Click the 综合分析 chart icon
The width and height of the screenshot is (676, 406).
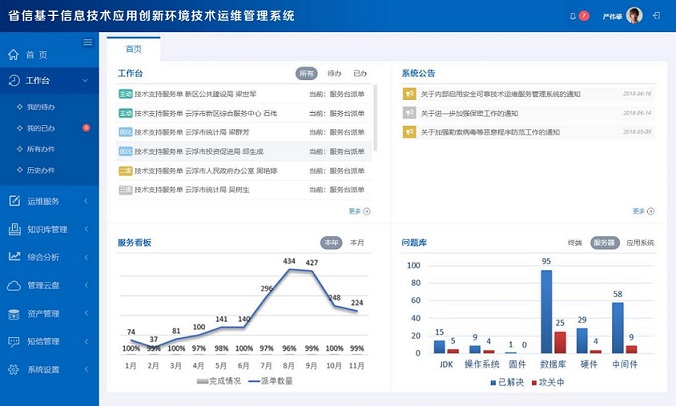(14, 257)
